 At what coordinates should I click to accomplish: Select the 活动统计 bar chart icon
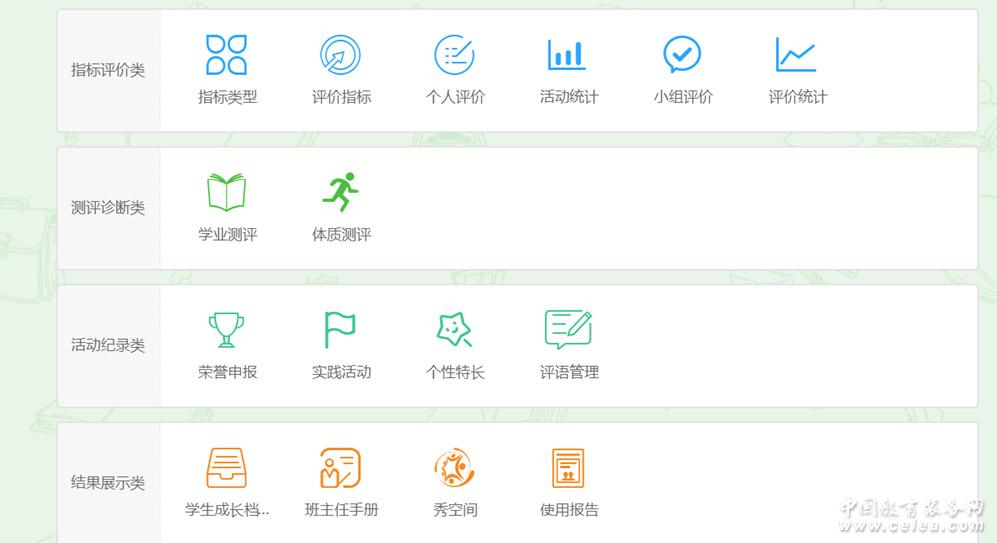[568, 55]
